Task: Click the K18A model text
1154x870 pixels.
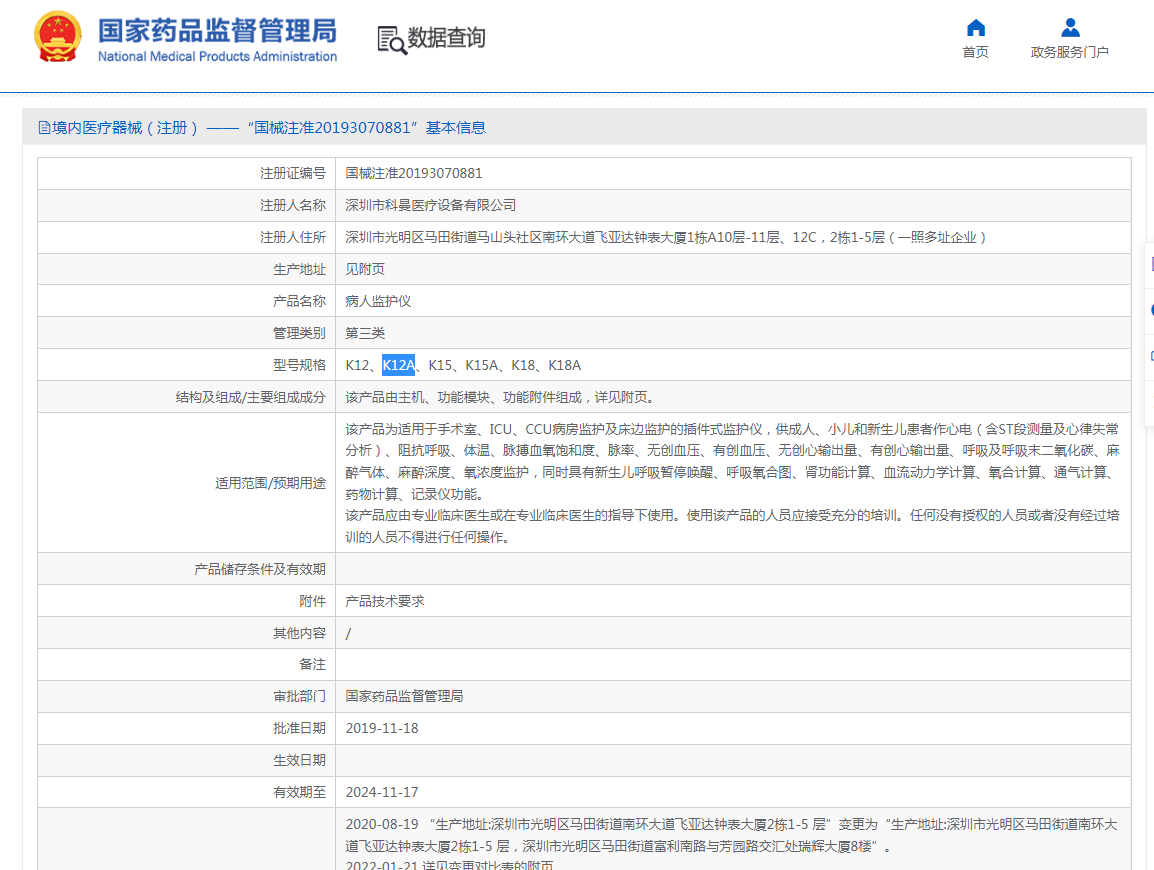Action: (564, 365)
